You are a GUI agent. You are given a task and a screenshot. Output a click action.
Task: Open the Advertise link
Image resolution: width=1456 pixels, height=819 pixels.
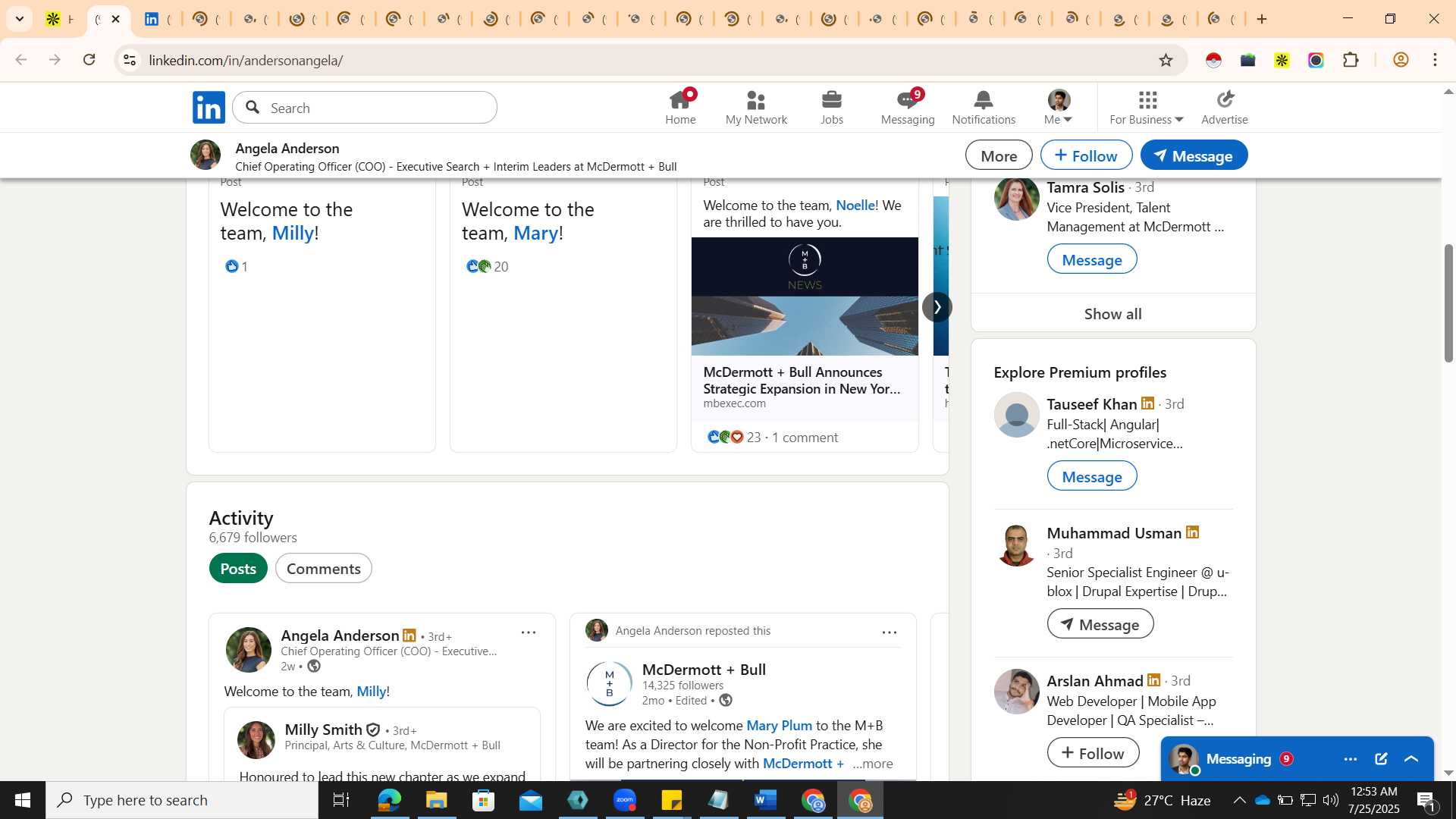point(1224,107)
